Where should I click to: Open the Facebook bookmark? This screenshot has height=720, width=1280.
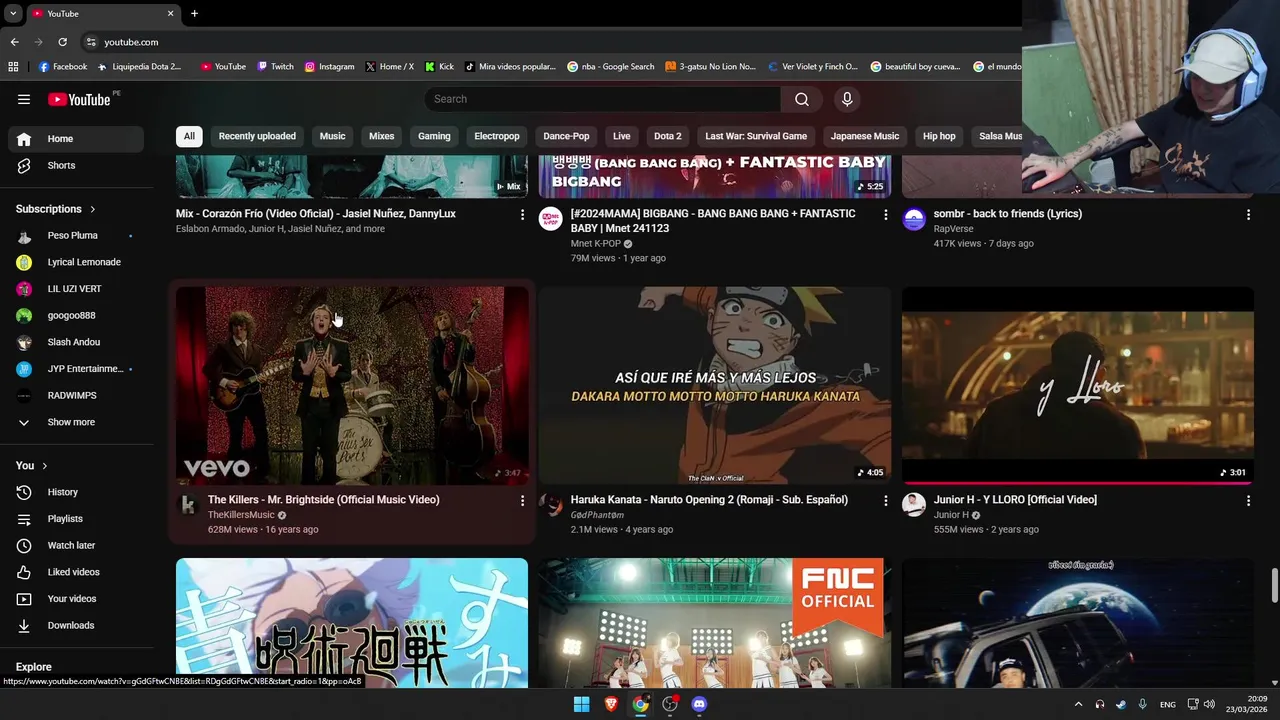pyautogui.click(x=62, y=67)
